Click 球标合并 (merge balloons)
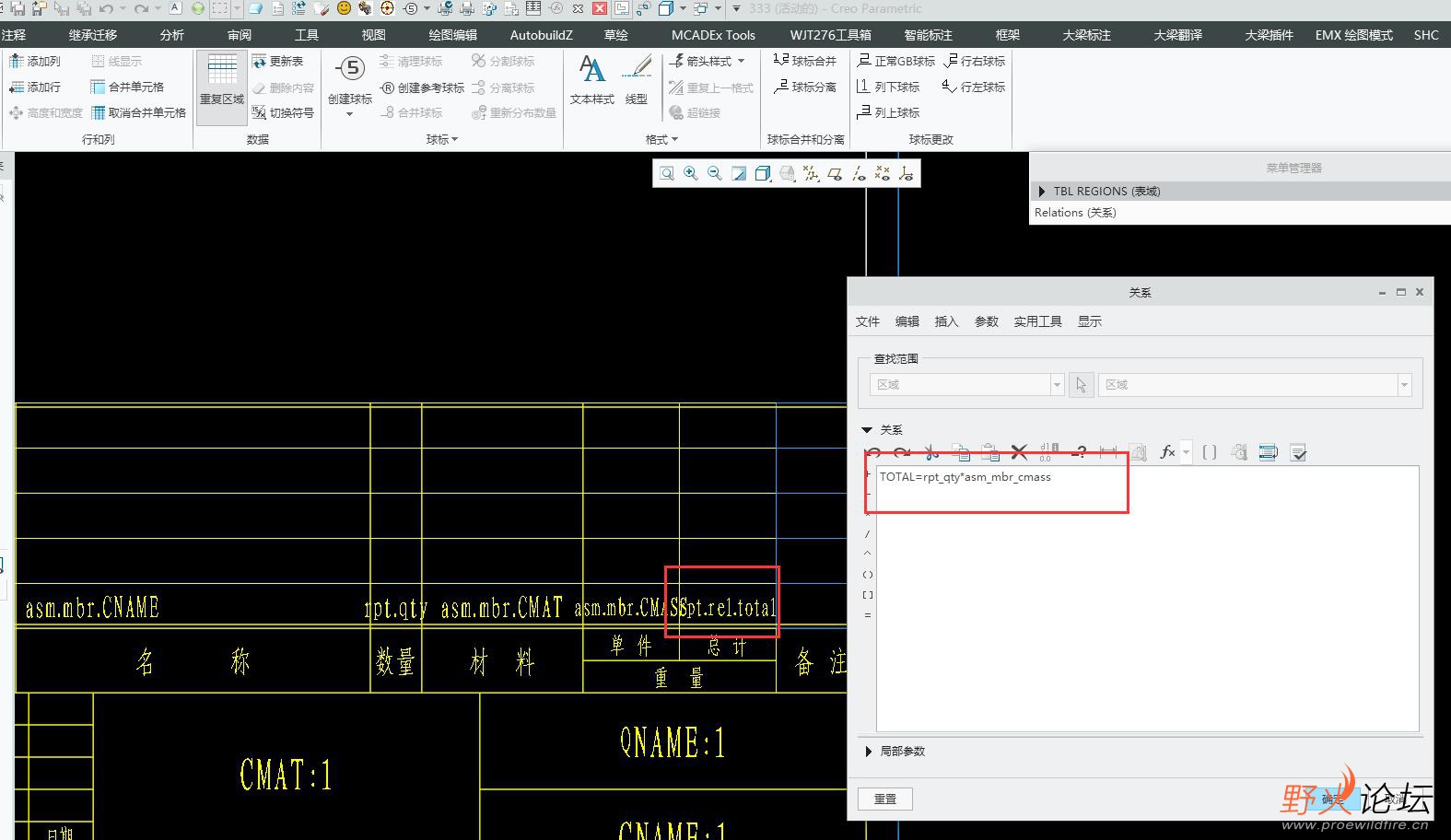Viewport: 1451px width, 840px height. tap(804, 61)
